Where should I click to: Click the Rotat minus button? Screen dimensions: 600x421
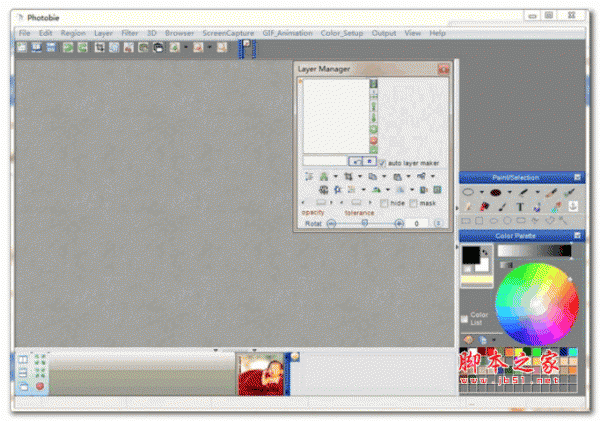(x=331, y=224)
